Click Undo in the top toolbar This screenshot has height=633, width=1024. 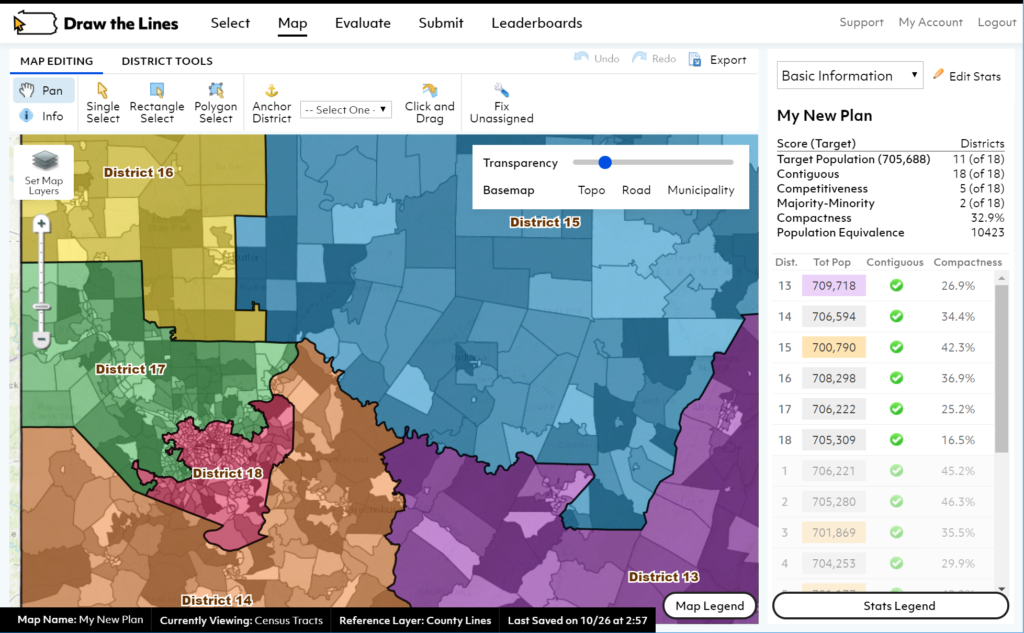pos(596,59)
